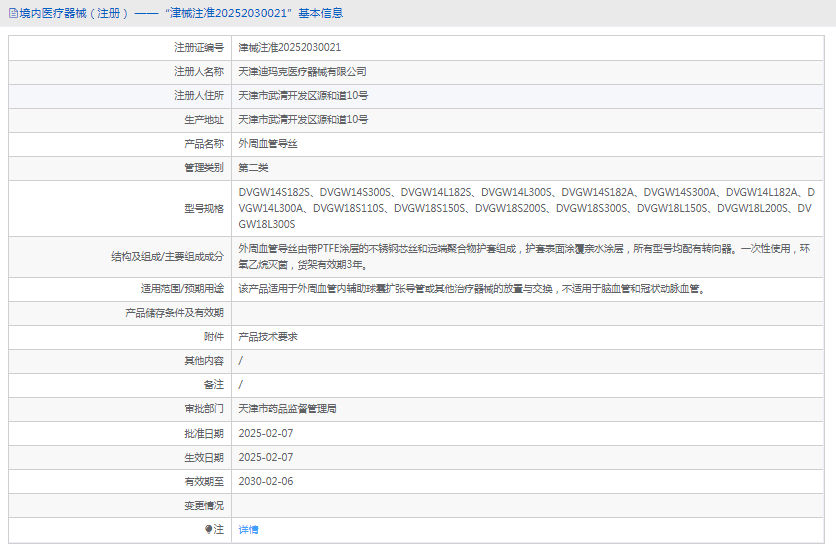Select the model list starting DVGW14S182S
The height and width of the screenshot is (552, 836).
coord(526,209)
